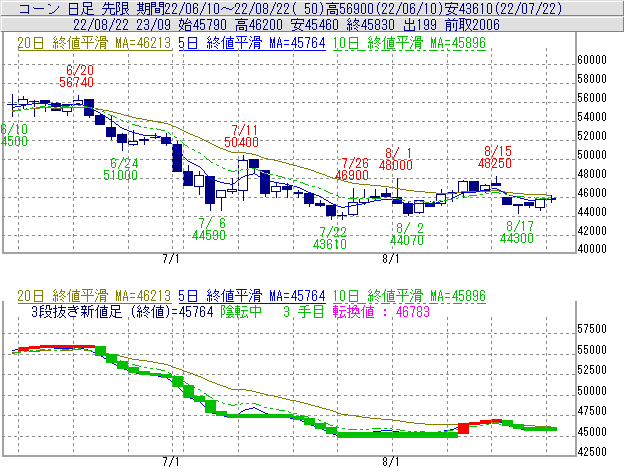624x475 pixels.
Task: Click the green 6/24 51000 trough label
Action: [120, 169]
